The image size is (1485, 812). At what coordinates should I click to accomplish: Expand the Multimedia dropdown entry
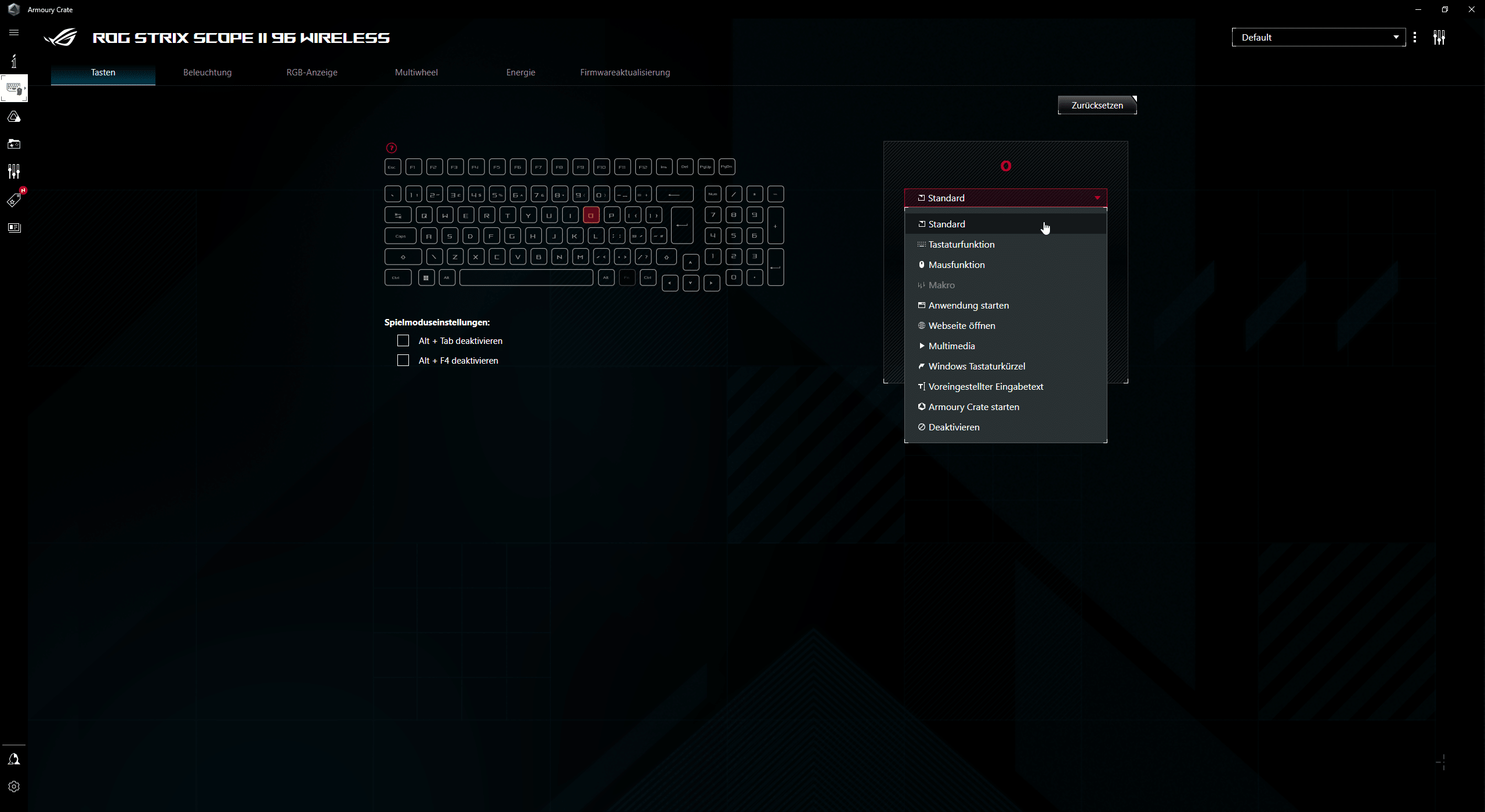[951, 346]
